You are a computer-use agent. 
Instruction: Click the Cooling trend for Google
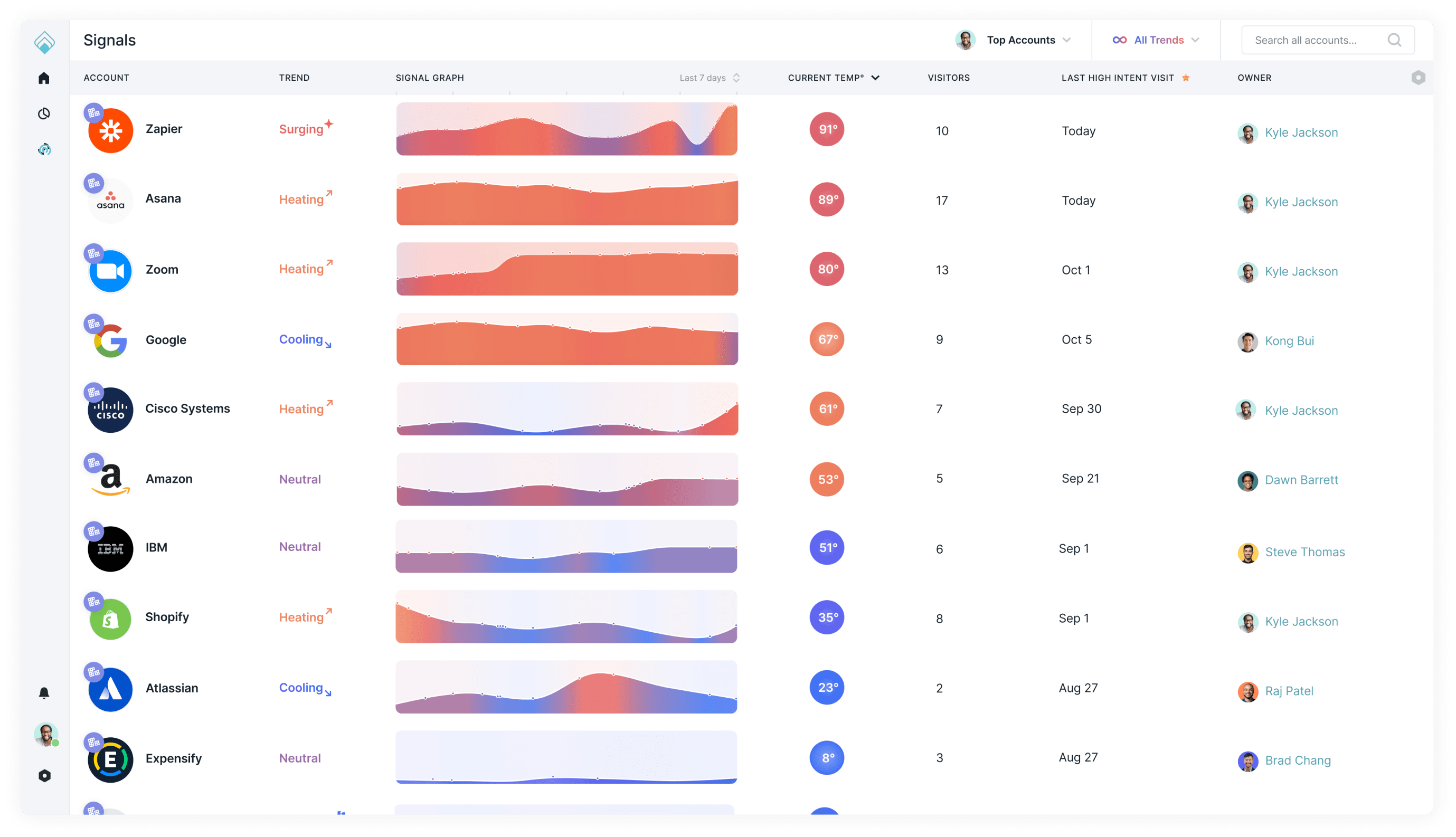click(x=305, y=340)
